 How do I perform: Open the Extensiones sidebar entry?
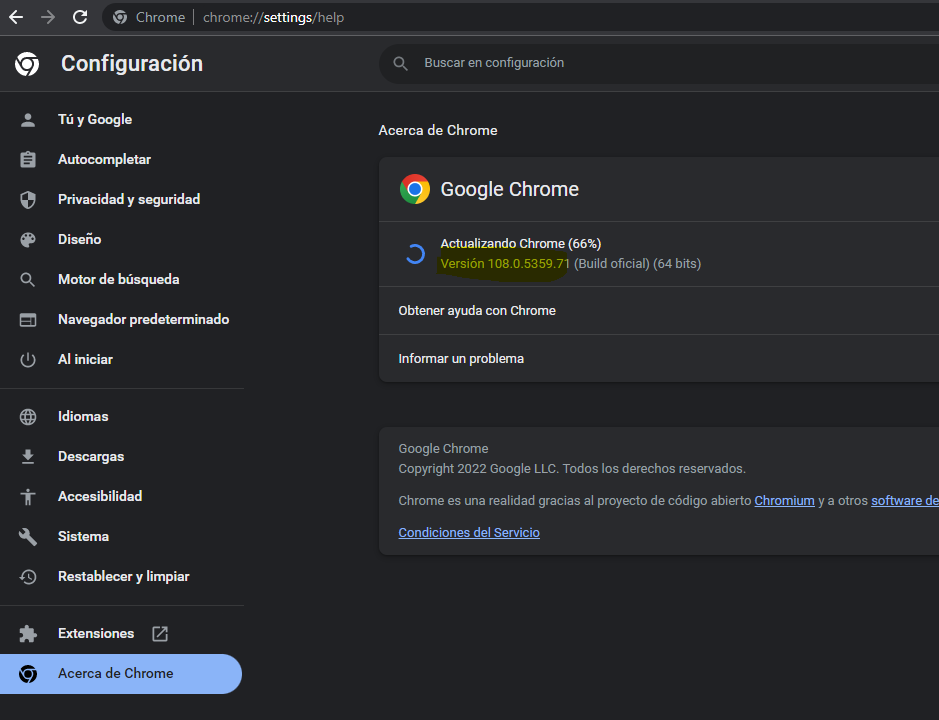(x=95, y=633)
